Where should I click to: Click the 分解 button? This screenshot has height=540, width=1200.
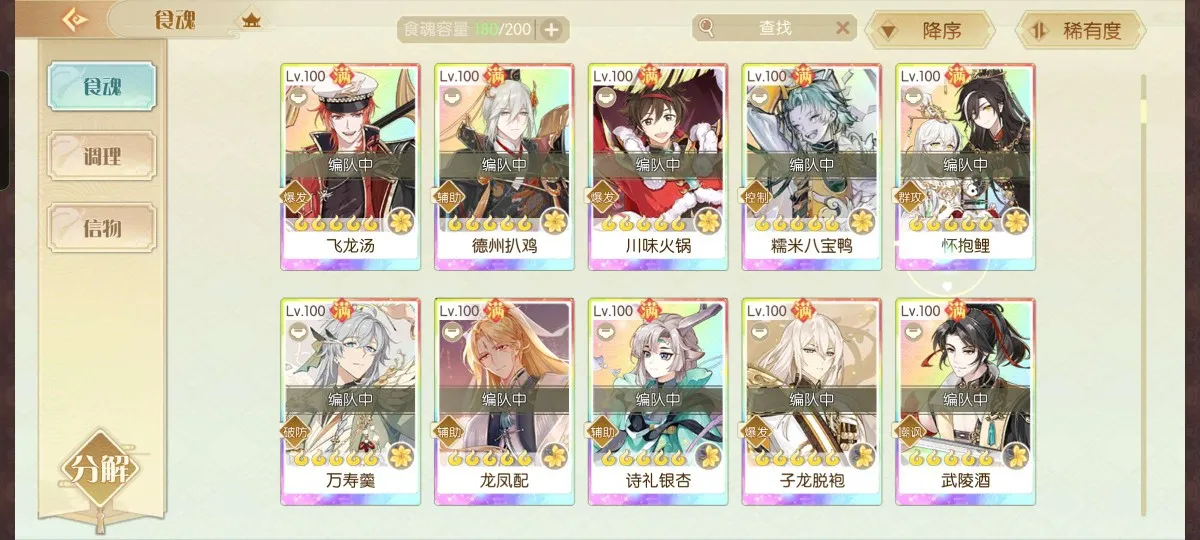click(98, 469)
